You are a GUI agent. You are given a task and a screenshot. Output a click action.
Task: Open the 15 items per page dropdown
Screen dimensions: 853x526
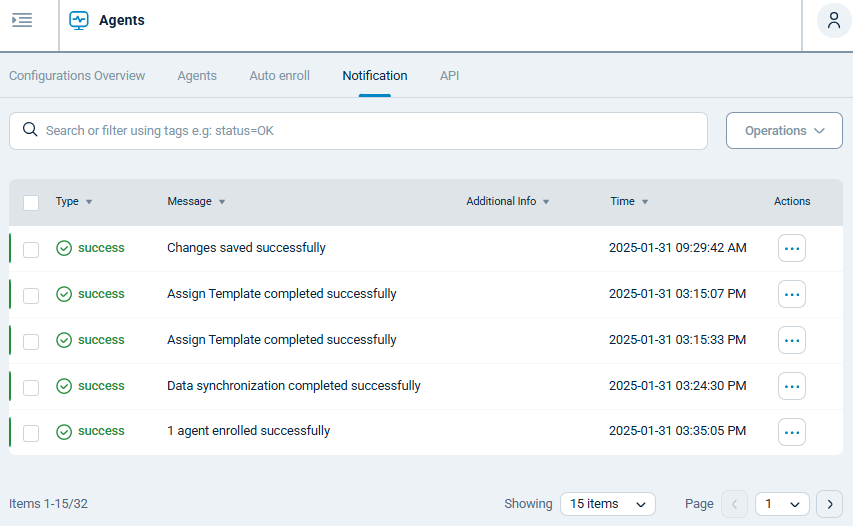tap(607, 504)
